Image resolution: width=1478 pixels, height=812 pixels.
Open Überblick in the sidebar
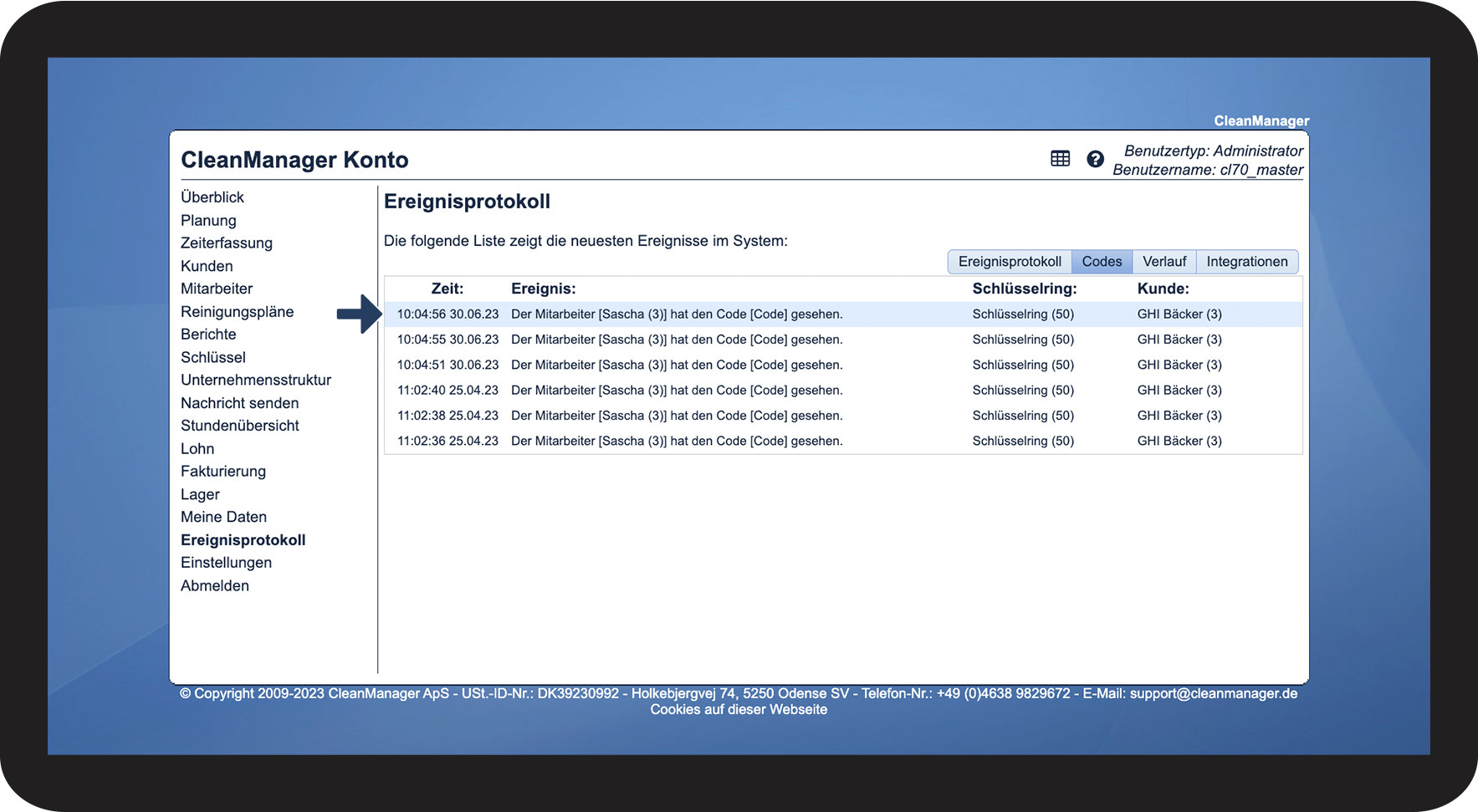(212, 197)
